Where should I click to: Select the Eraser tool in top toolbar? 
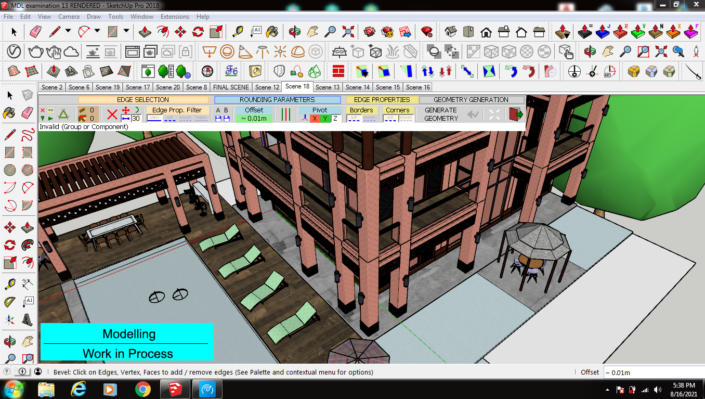pyautogui.click(x=35, y=32)
